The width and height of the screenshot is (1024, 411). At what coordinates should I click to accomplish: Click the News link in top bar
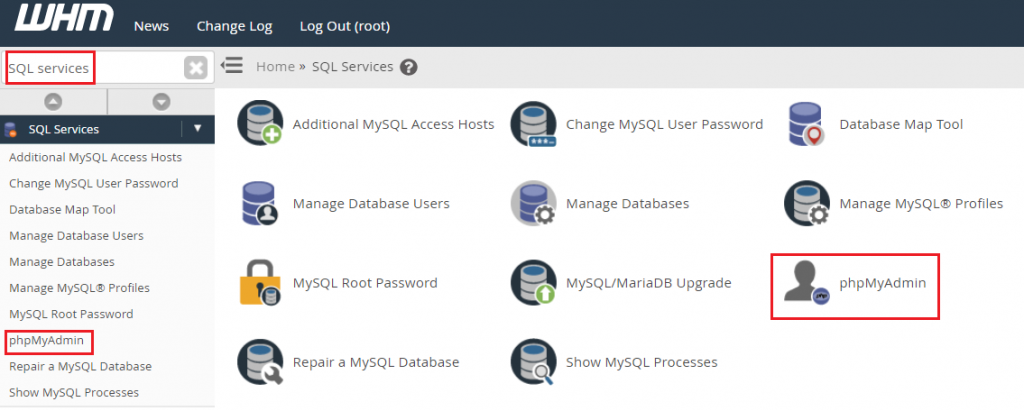152,26
